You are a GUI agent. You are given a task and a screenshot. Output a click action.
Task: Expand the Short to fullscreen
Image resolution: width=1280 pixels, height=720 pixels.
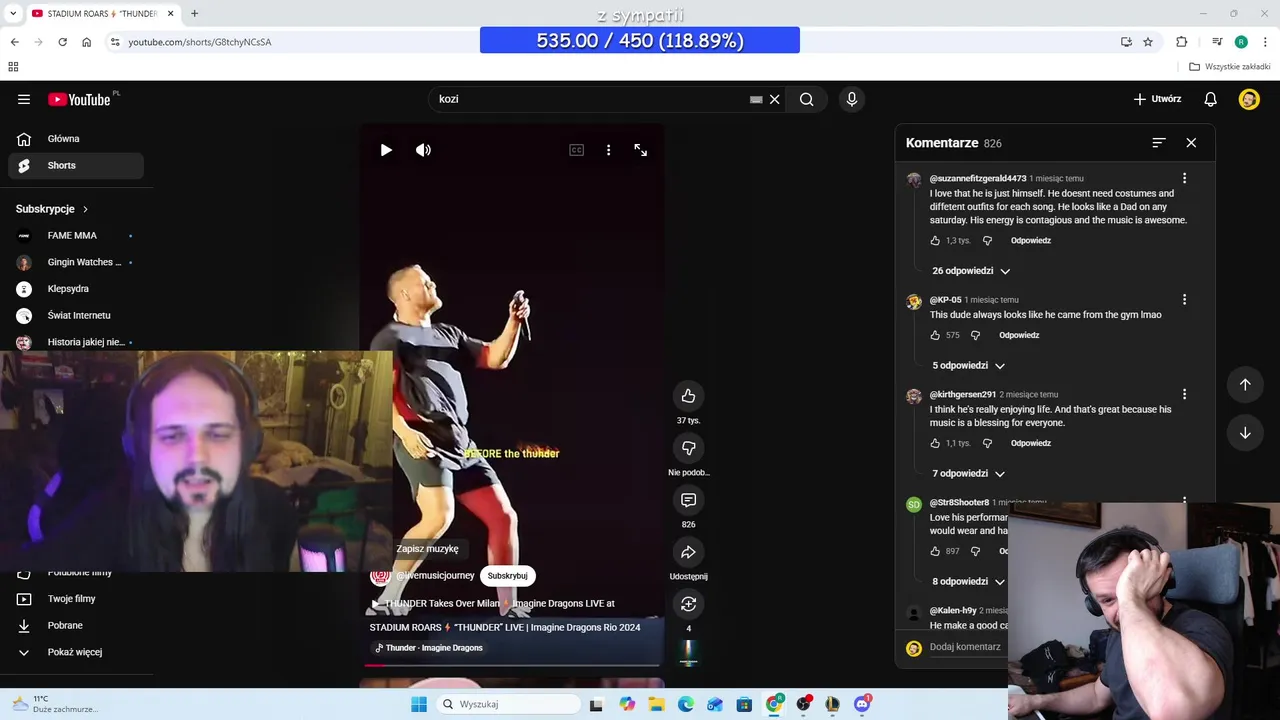coord(641,150)
